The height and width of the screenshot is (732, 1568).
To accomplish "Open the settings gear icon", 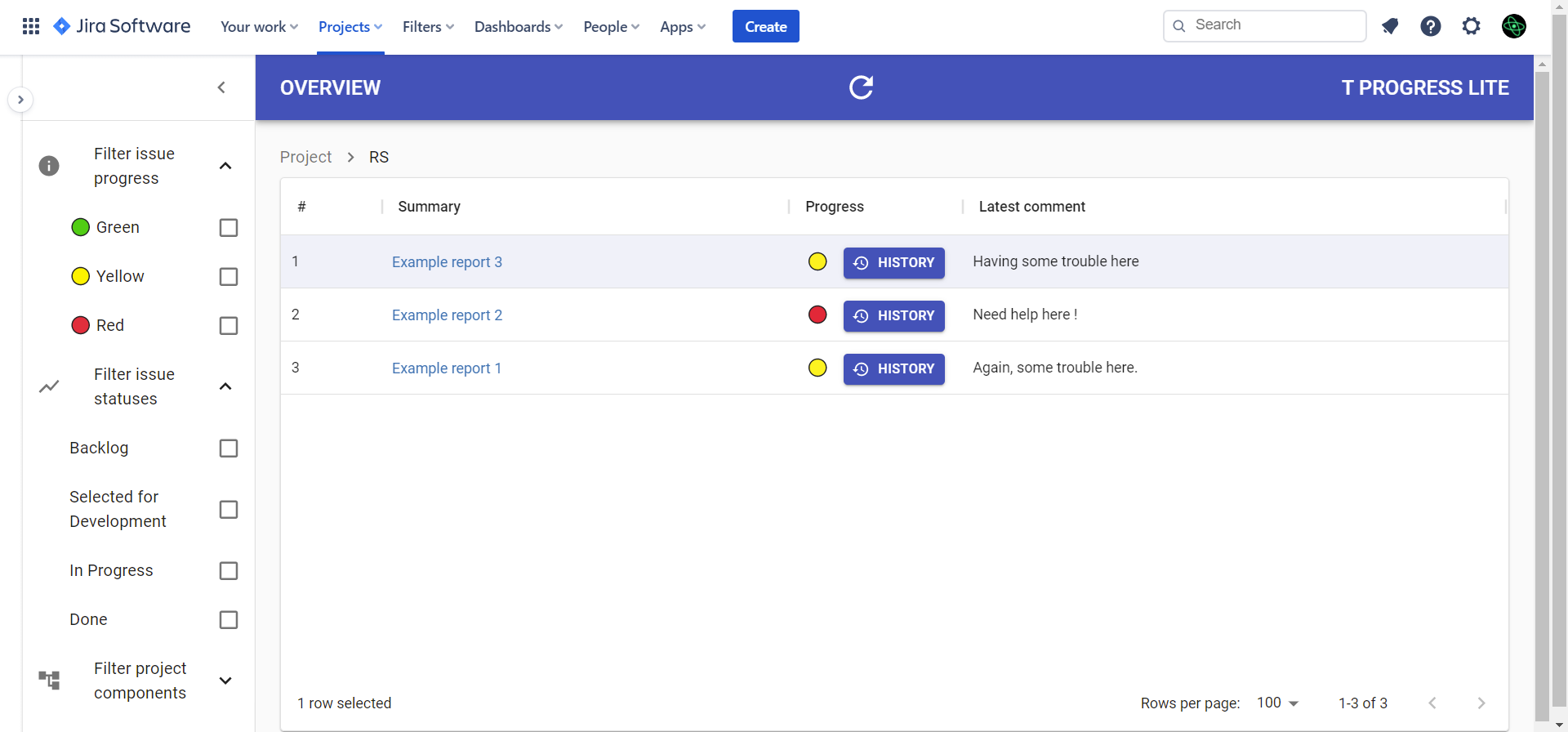I will [x=1471, y=26].
